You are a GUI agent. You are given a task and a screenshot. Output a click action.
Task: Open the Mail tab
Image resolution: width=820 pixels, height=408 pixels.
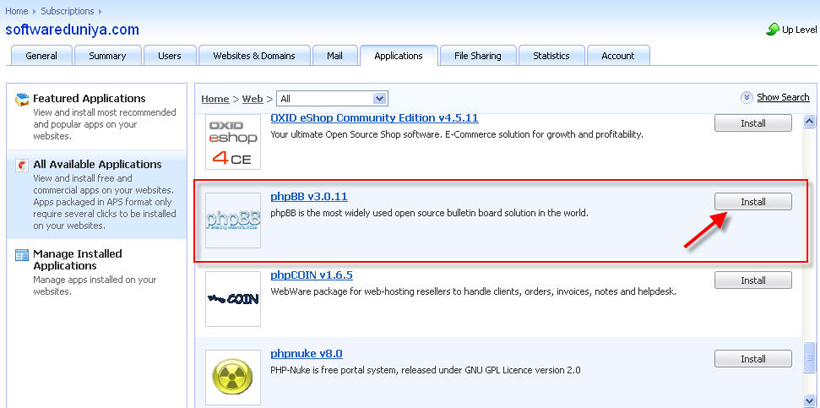(335, 55)
